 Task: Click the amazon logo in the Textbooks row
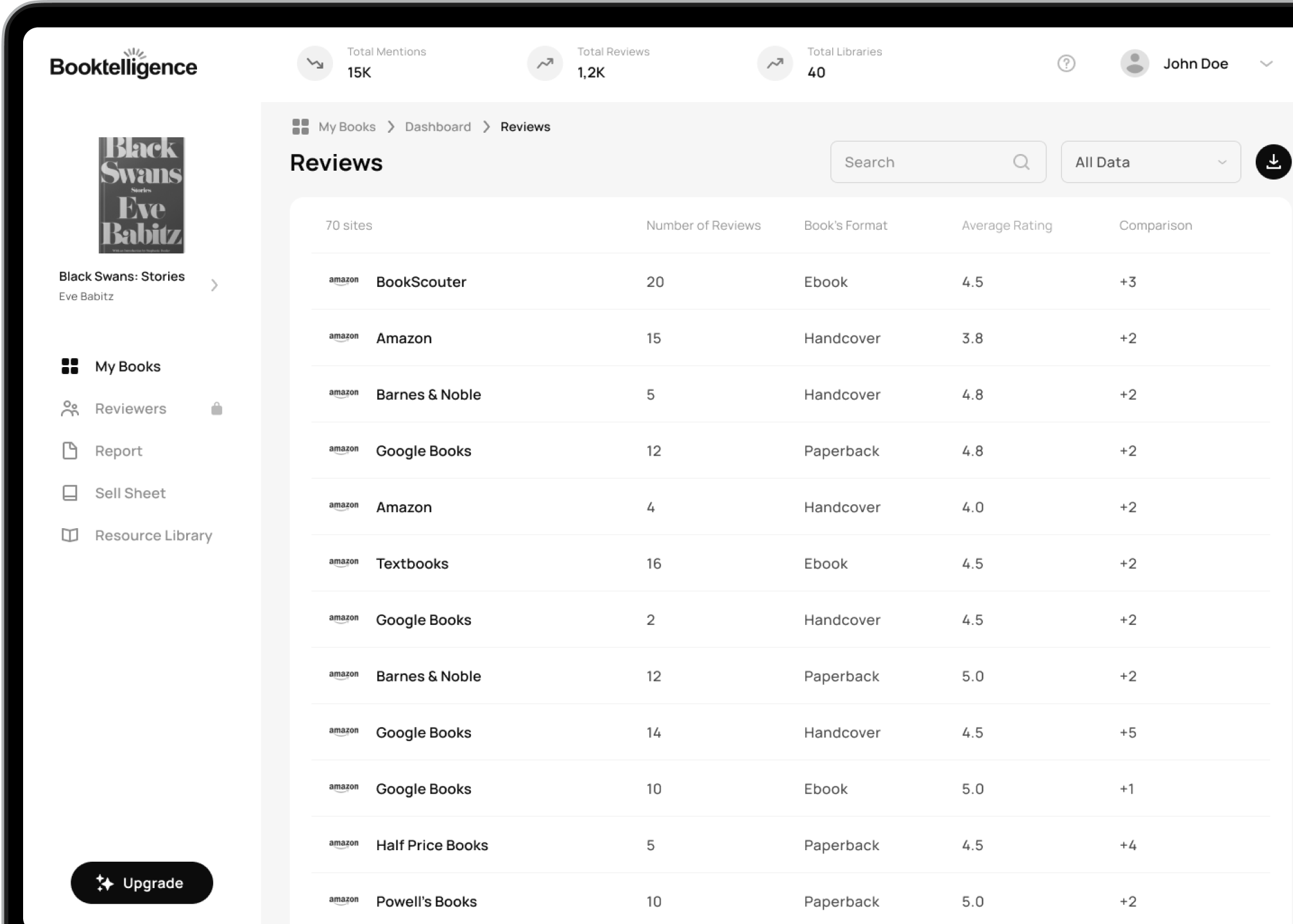pos(344,562)
